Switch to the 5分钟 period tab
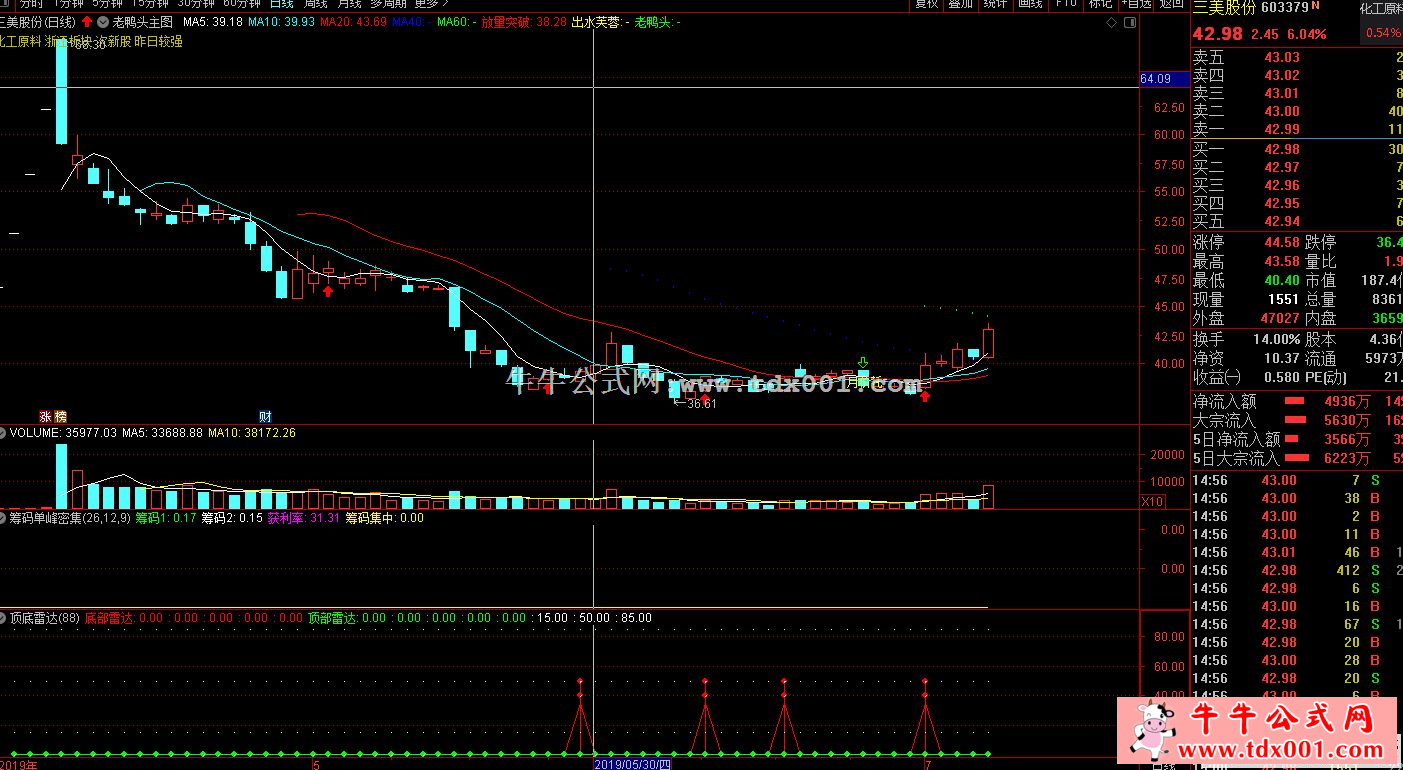 tap(108, 4)
